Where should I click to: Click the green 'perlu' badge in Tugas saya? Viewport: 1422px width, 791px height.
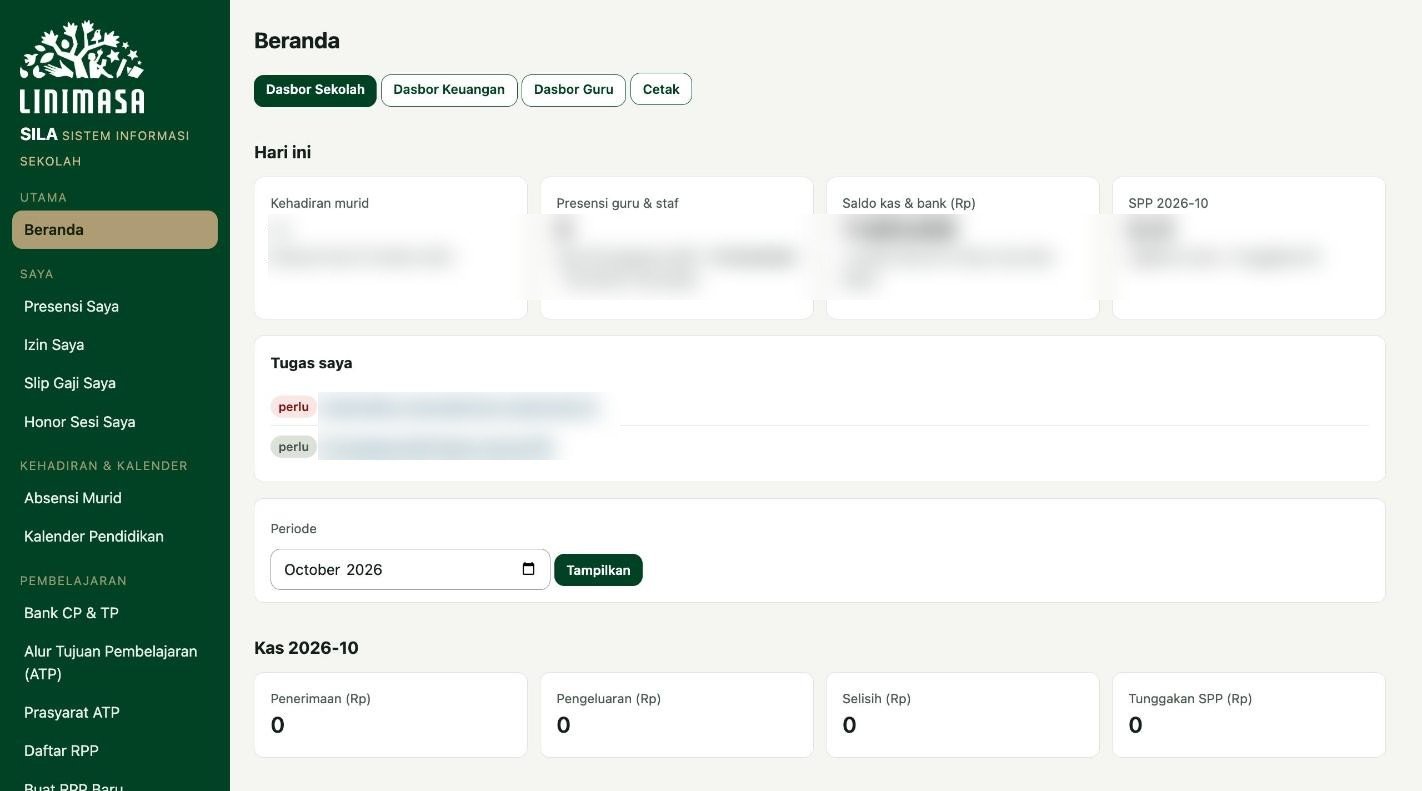[293, 447]
